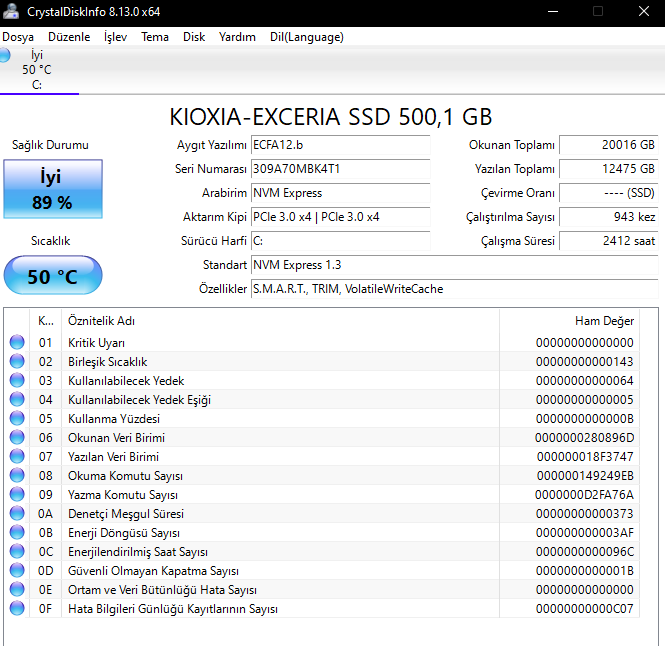Click the CrystalDiskInfo app icon in title bar
Viewport: 665px width, 646px height.
[11, 11]
